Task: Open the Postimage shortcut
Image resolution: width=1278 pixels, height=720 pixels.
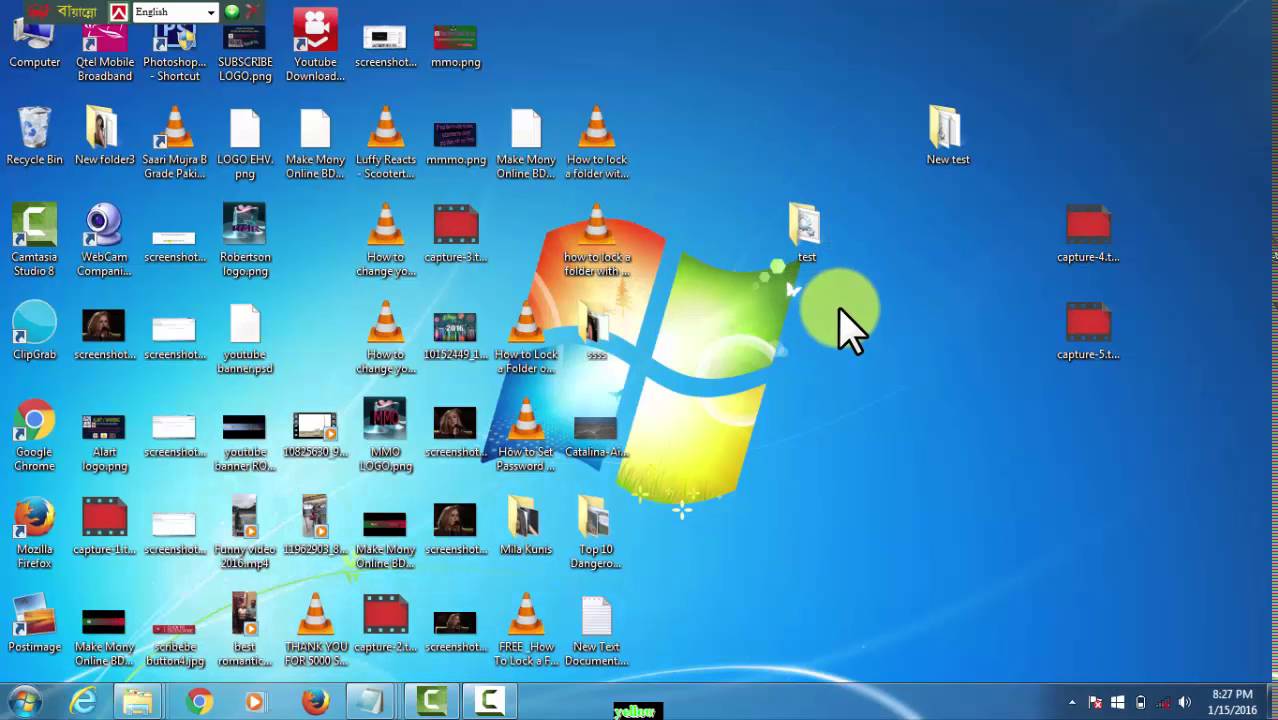Action: tap(34, 624)
